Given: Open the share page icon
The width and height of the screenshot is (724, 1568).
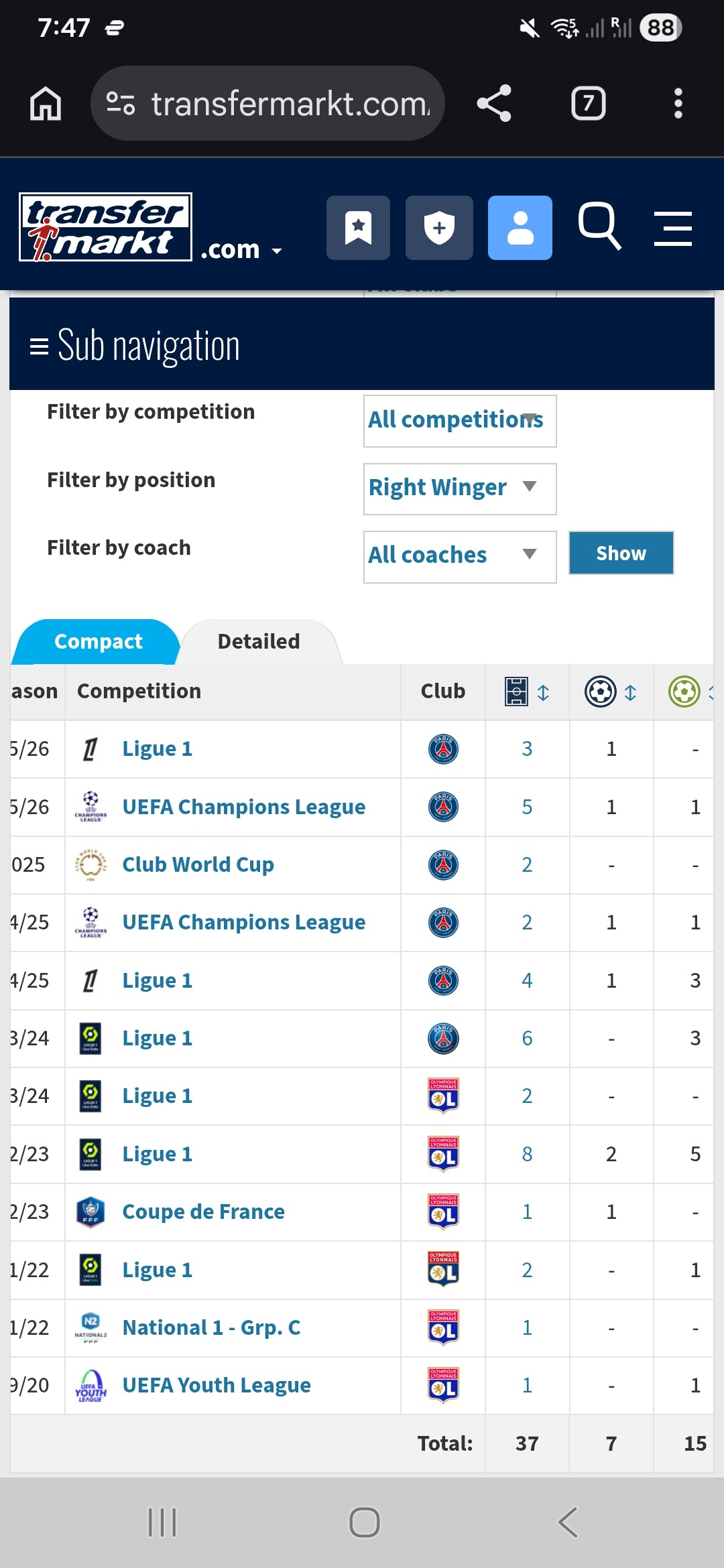Looking at the screenshot, I should point(494,104).
